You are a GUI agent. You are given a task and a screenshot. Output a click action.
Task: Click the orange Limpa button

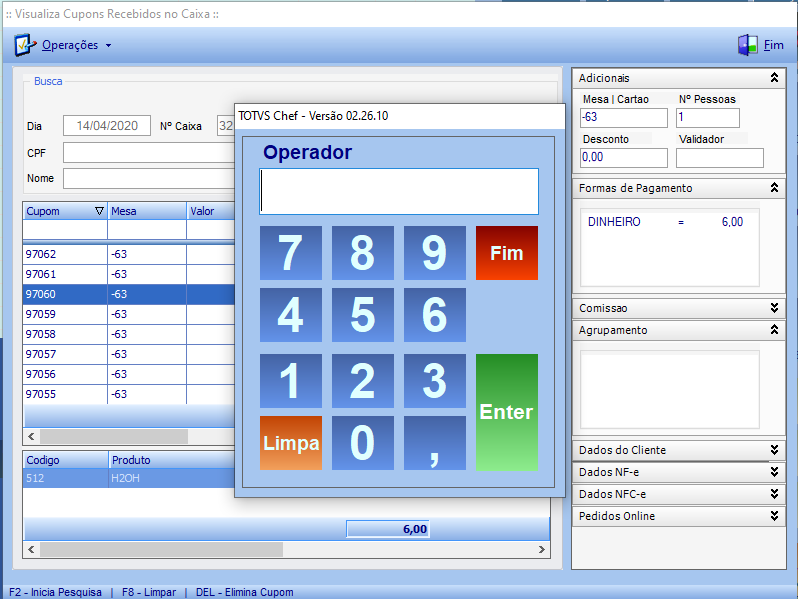pyautogui.click(x=291, y=443)
